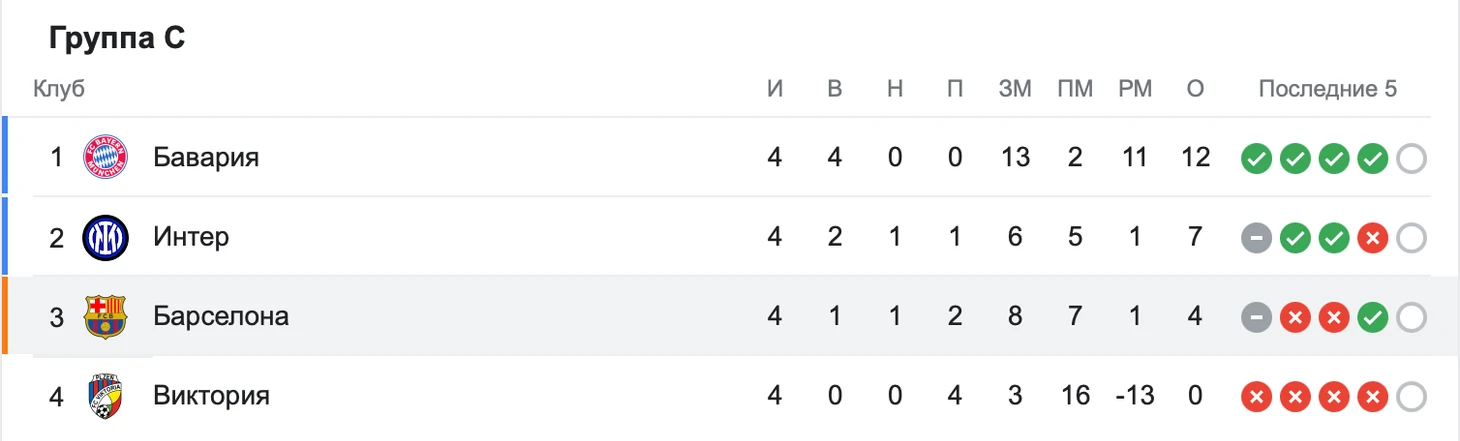
Task: Click the Группа C heading
Action: pos(117,38)
